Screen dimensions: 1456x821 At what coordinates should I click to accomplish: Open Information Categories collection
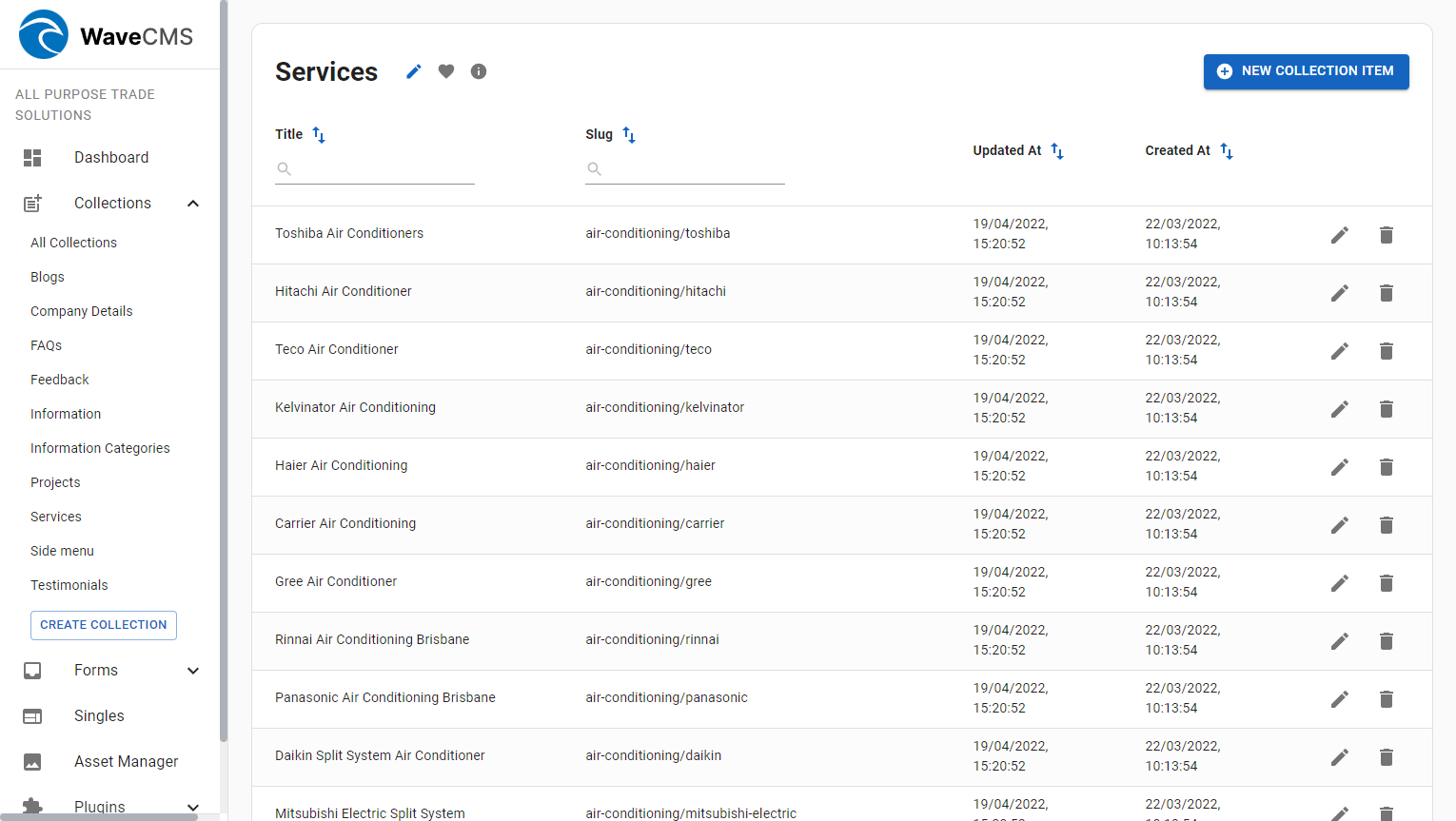(x=100, y=448)
